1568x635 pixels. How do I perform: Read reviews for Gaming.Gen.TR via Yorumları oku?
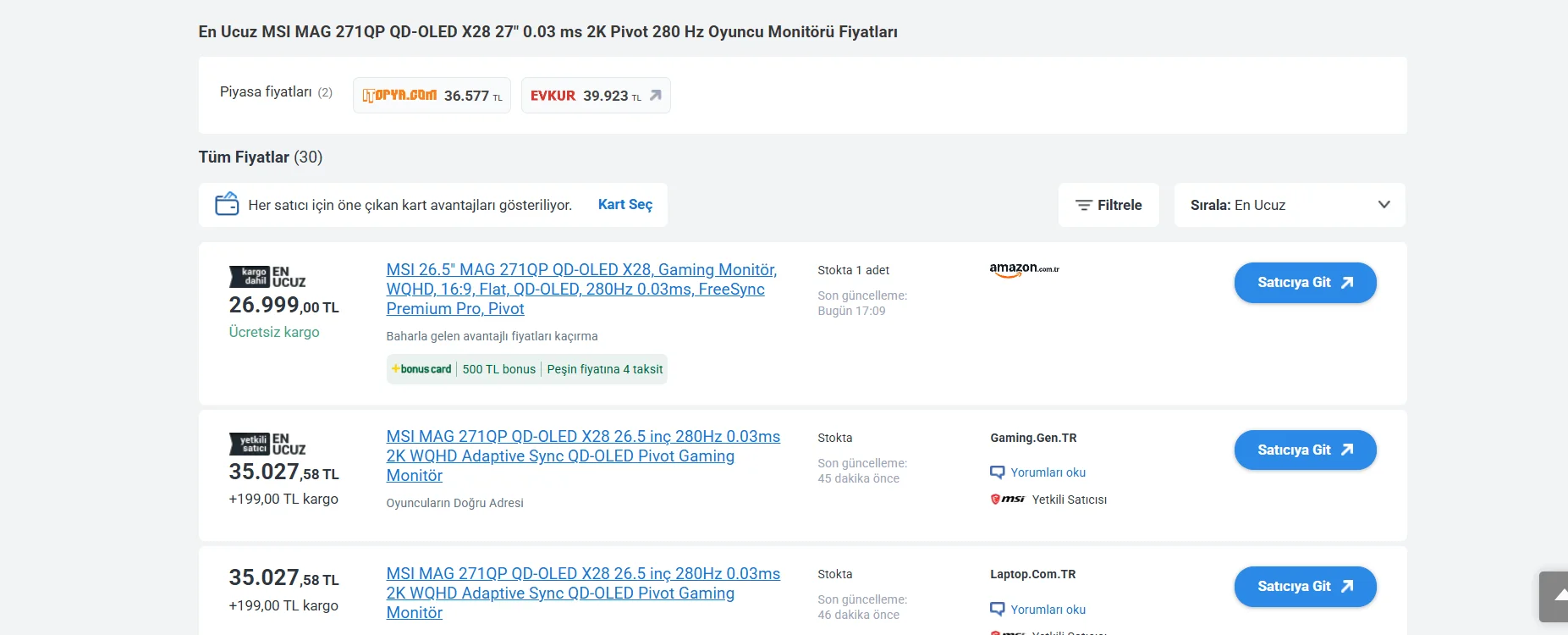(1048, 472)
